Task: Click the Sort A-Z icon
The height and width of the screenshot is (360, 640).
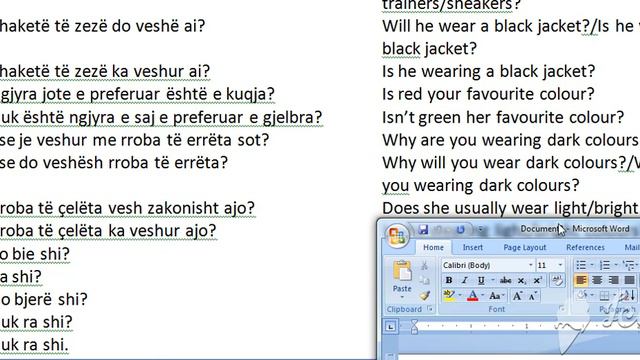Action: [x=628, y=296]
